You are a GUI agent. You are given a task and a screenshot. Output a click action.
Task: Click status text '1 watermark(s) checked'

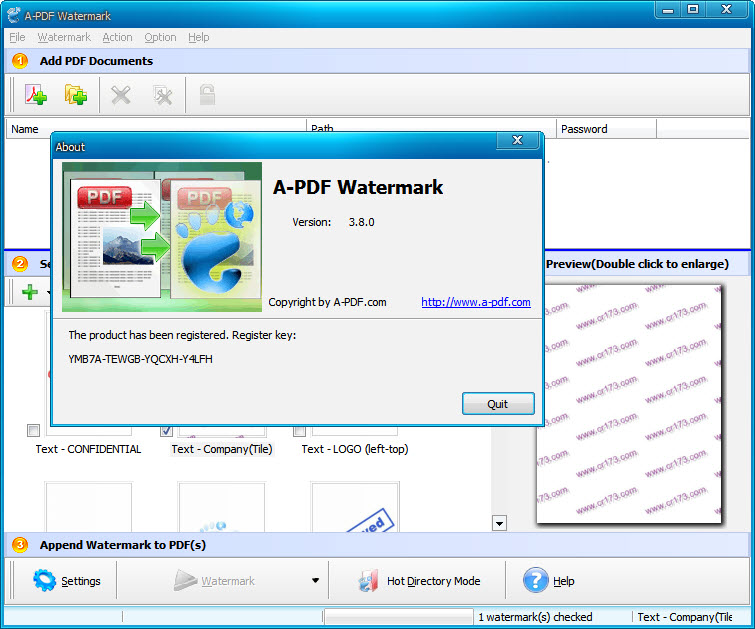point(534,617)
